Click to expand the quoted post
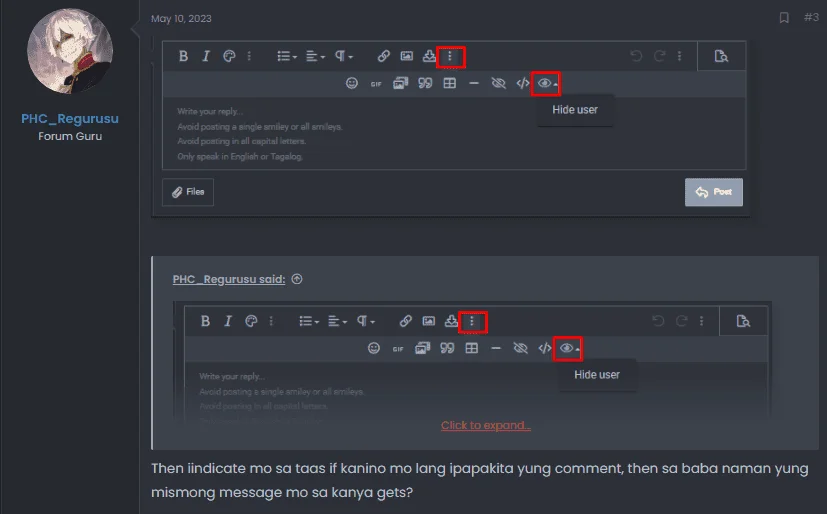Screen dimensions: 827x514 click(x=486, y=425)
